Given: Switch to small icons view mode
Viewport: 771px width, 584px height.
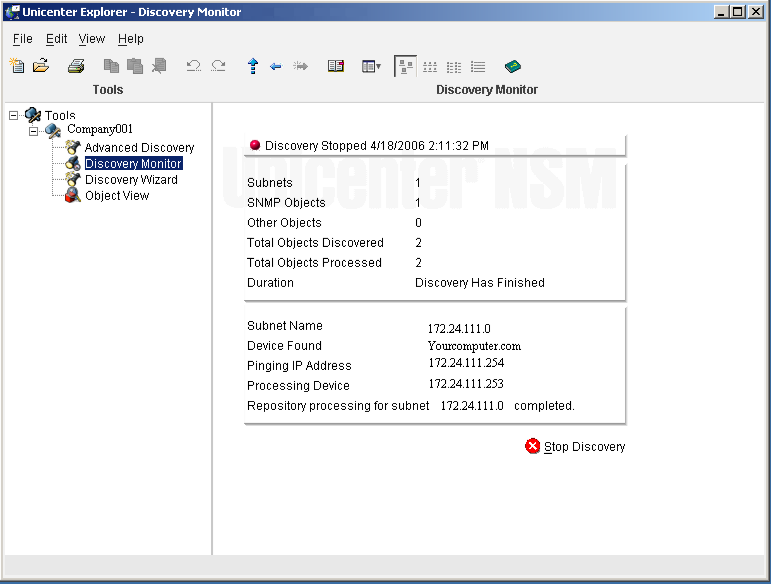Looking at the screenshot, I should pyautogui.click(x=430, y=66).
